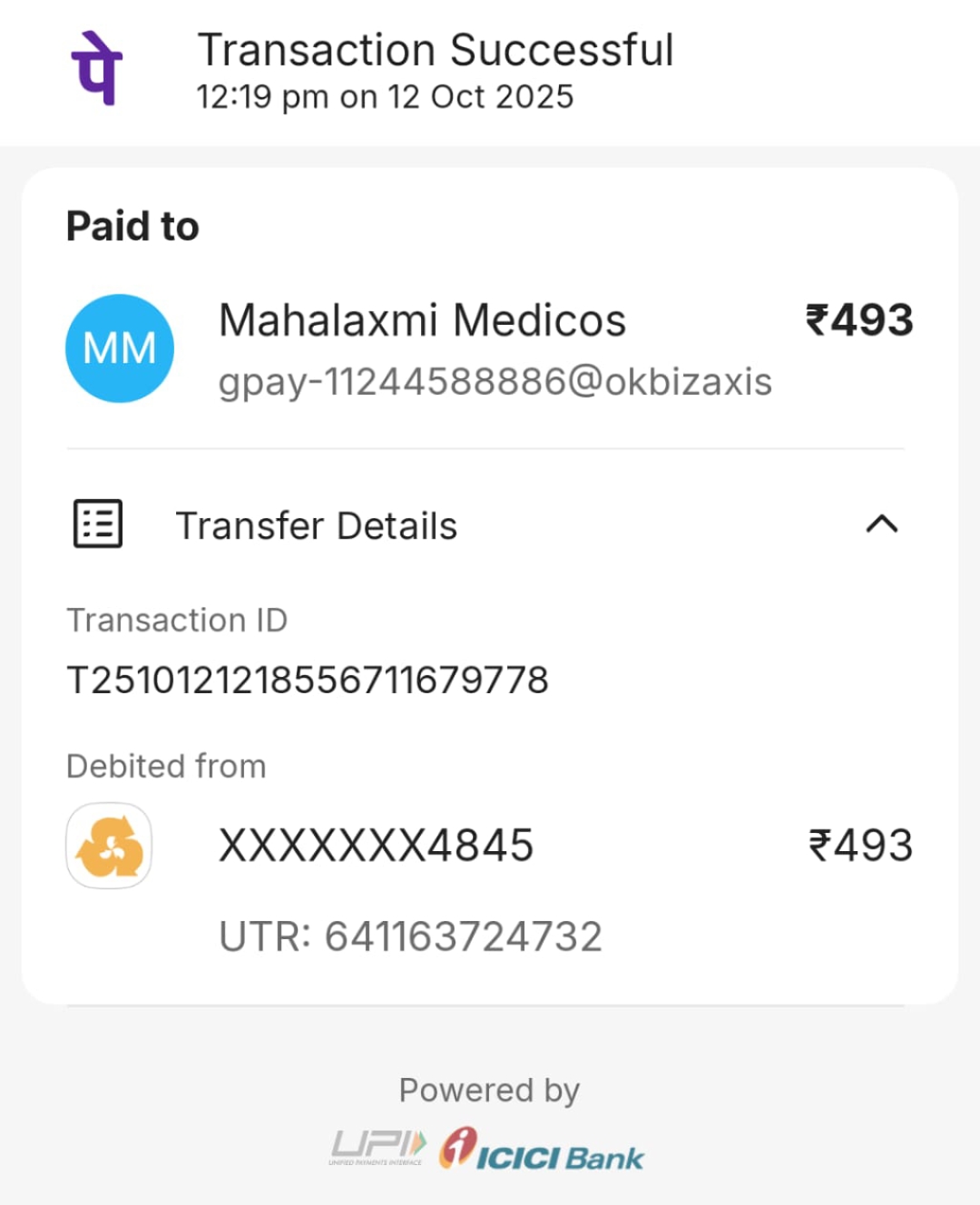The image size is (980, 1205).
Task: Click the Transaction ID label
Action: pyautogui.click(x=177, y=621)
